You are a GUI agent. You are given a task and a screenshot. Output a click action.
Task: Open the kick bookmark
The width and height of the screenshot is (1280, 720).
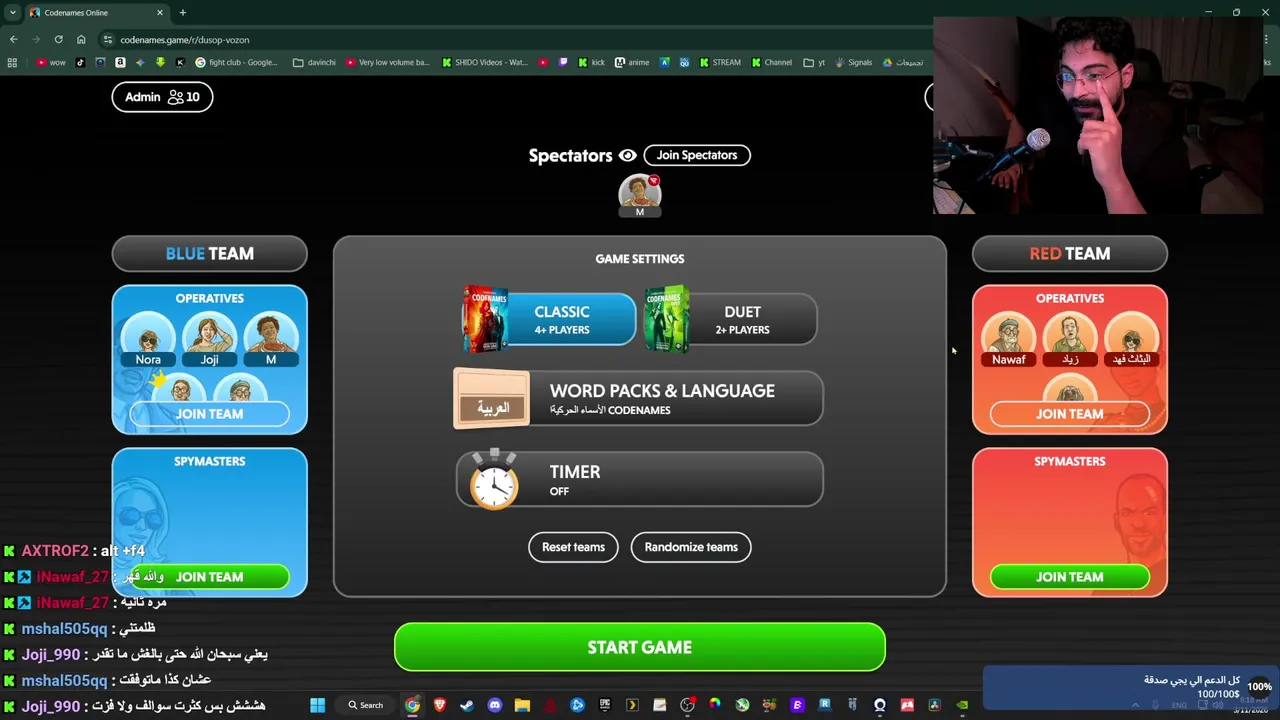pyautogui.click(x=591, y=62)
